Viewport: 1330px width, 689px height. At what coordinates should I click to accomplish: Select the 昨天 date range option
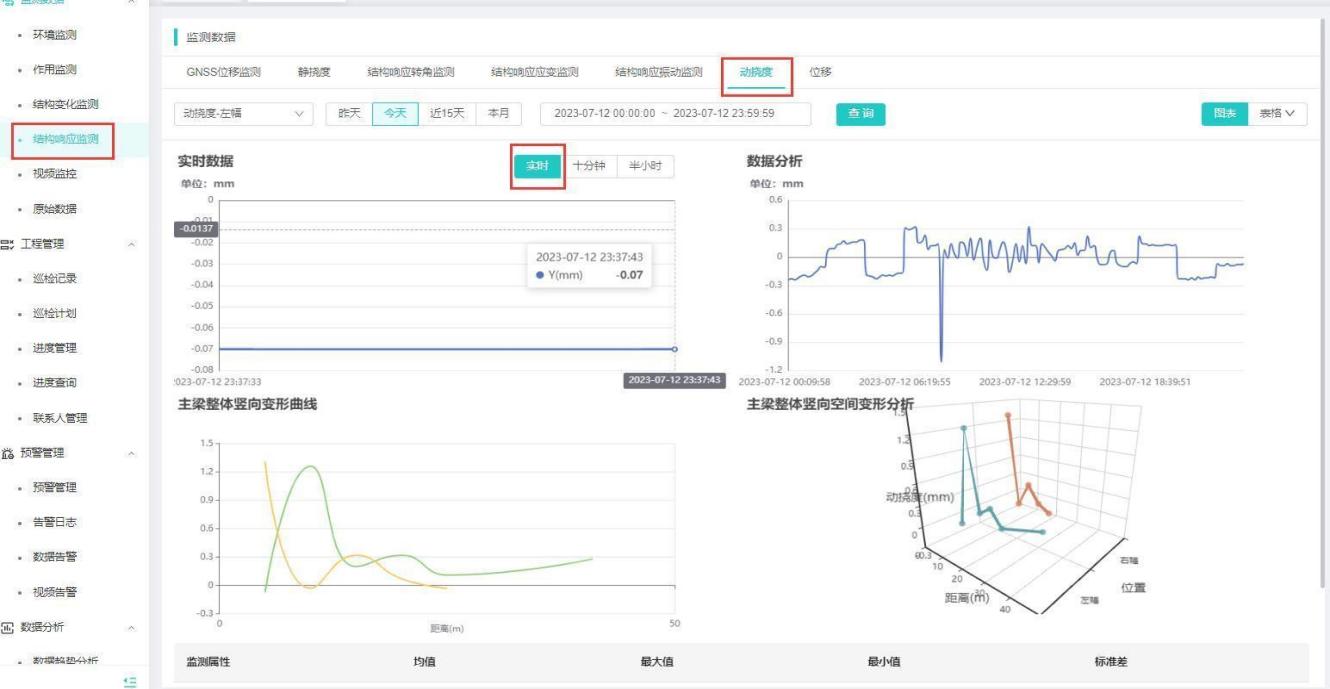click(x=349, y=114)
